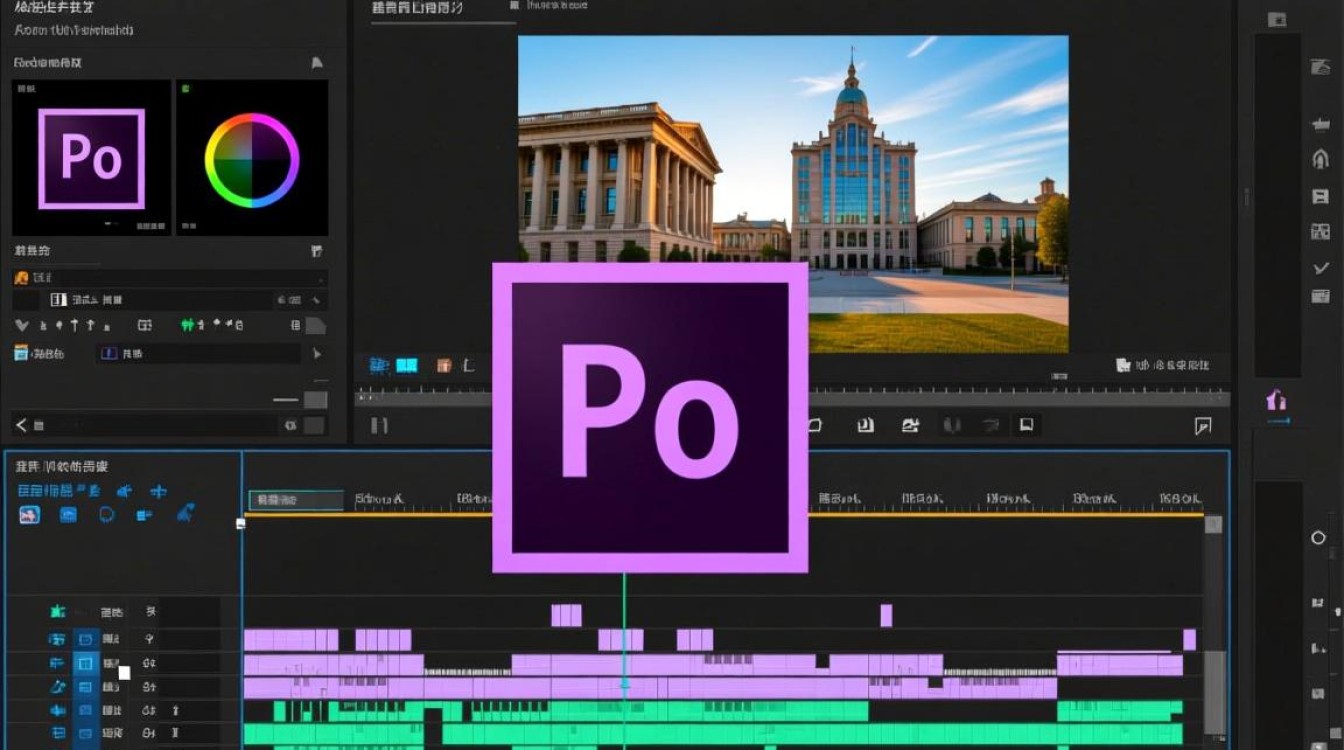Click the play arrow right of the teal icon row
This screenshot has width=1344, height=750.
click(317, 353)
